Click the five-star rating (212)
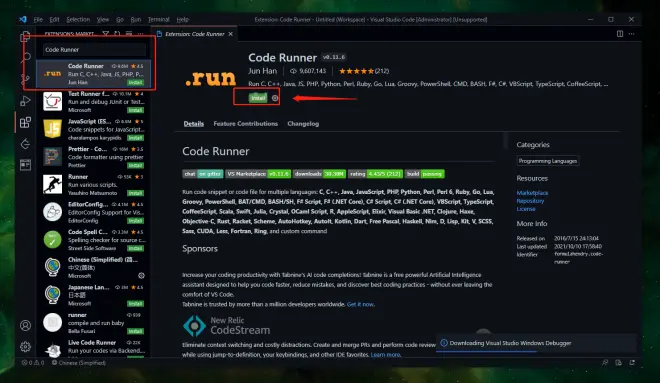 point(364,71)
